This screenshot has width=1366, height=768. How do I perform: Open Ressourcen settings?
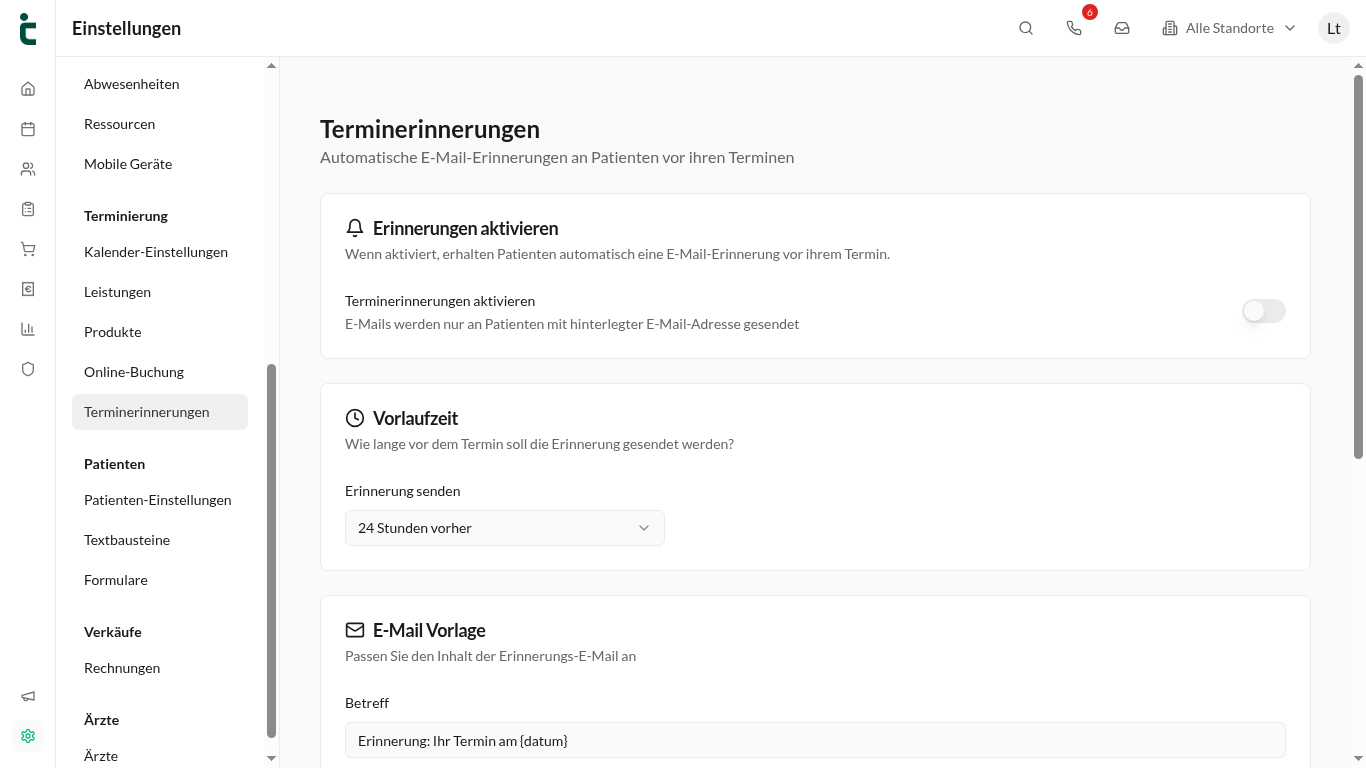(160, 124)
